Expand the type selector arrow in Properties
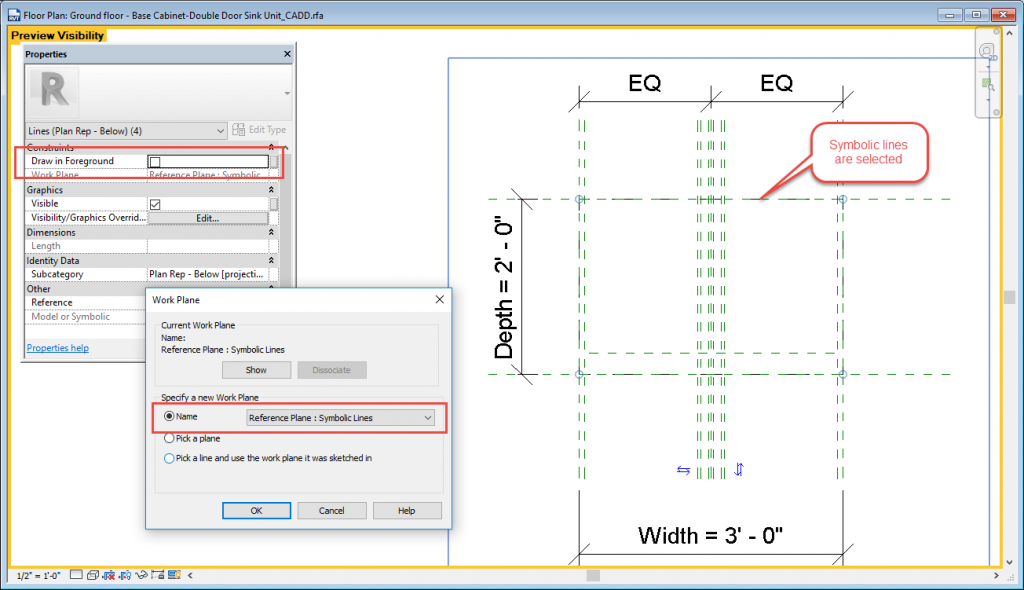 pos(287,93)
